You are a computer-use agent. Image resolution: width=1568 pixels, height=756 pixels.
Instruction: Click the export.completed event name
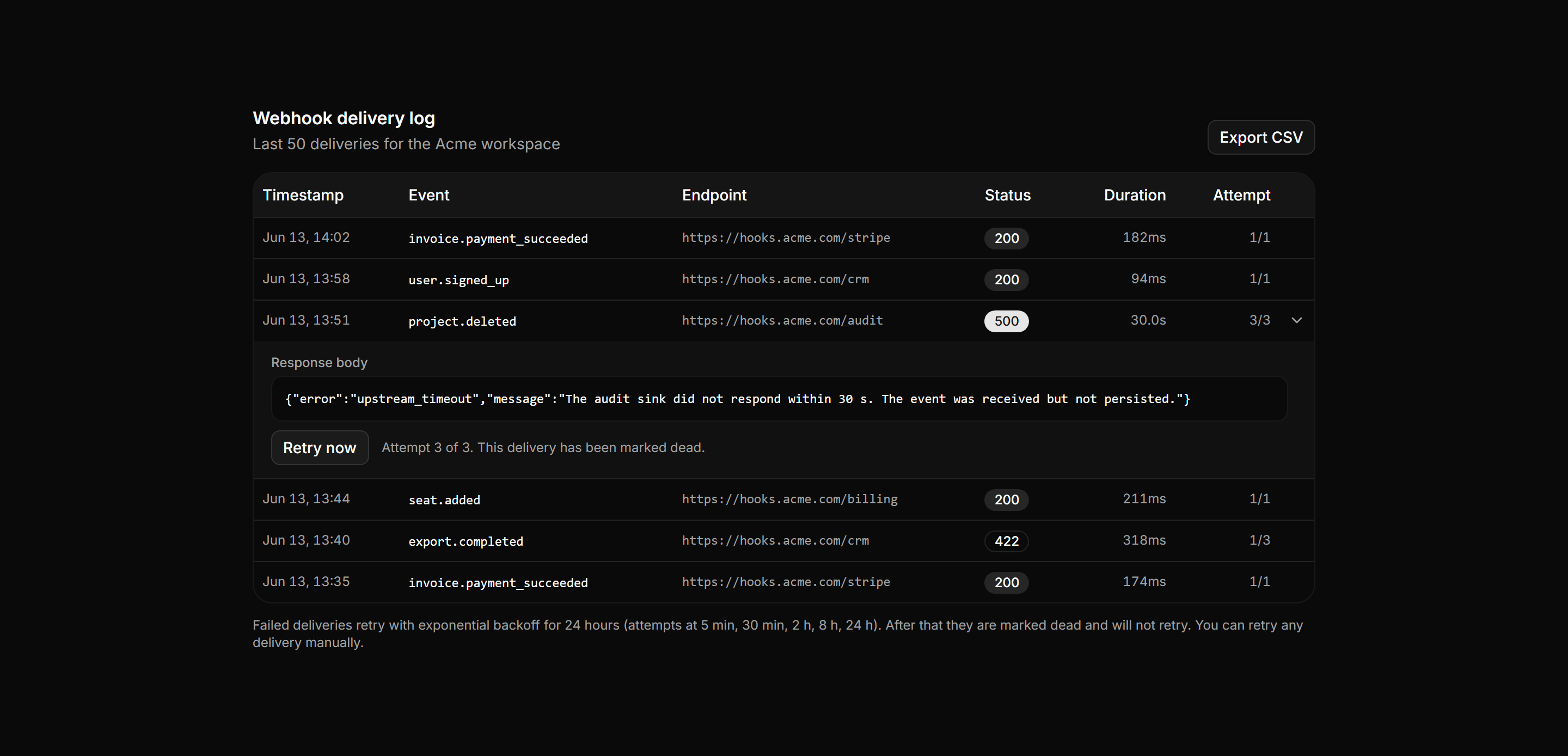465,541
